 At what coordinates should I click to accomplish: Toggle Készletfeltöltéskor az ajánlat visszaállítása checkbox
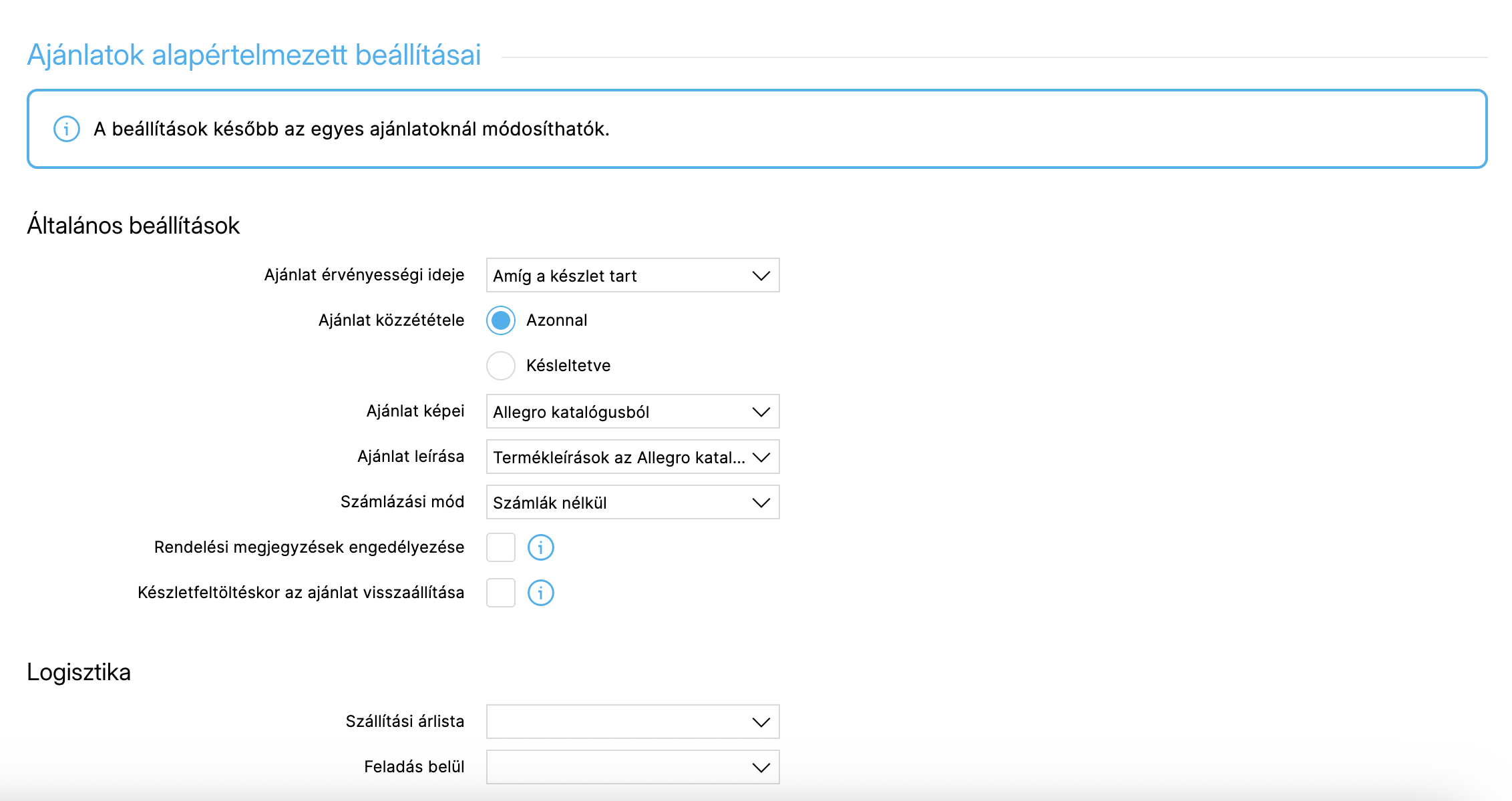pyautogui.click(x=501, y=593)
